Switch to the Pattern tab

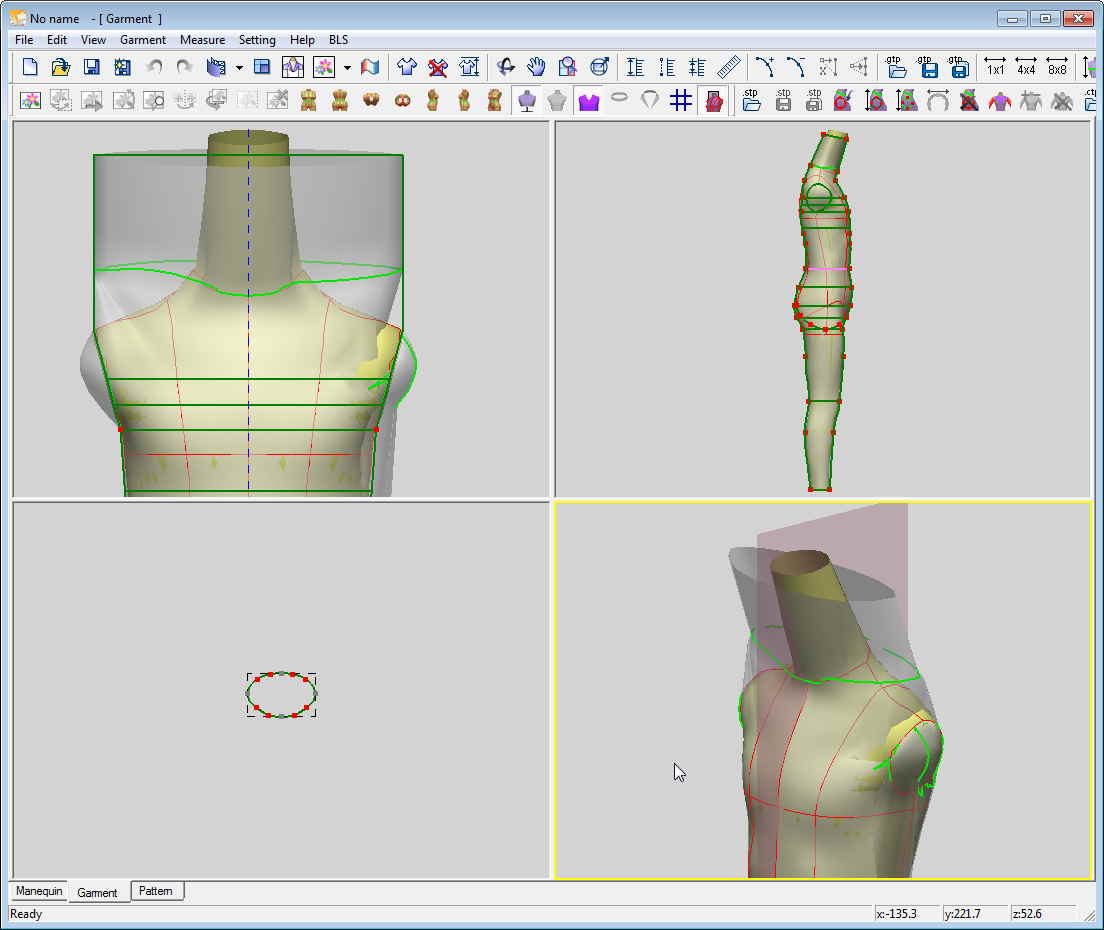tap(156, 891)
